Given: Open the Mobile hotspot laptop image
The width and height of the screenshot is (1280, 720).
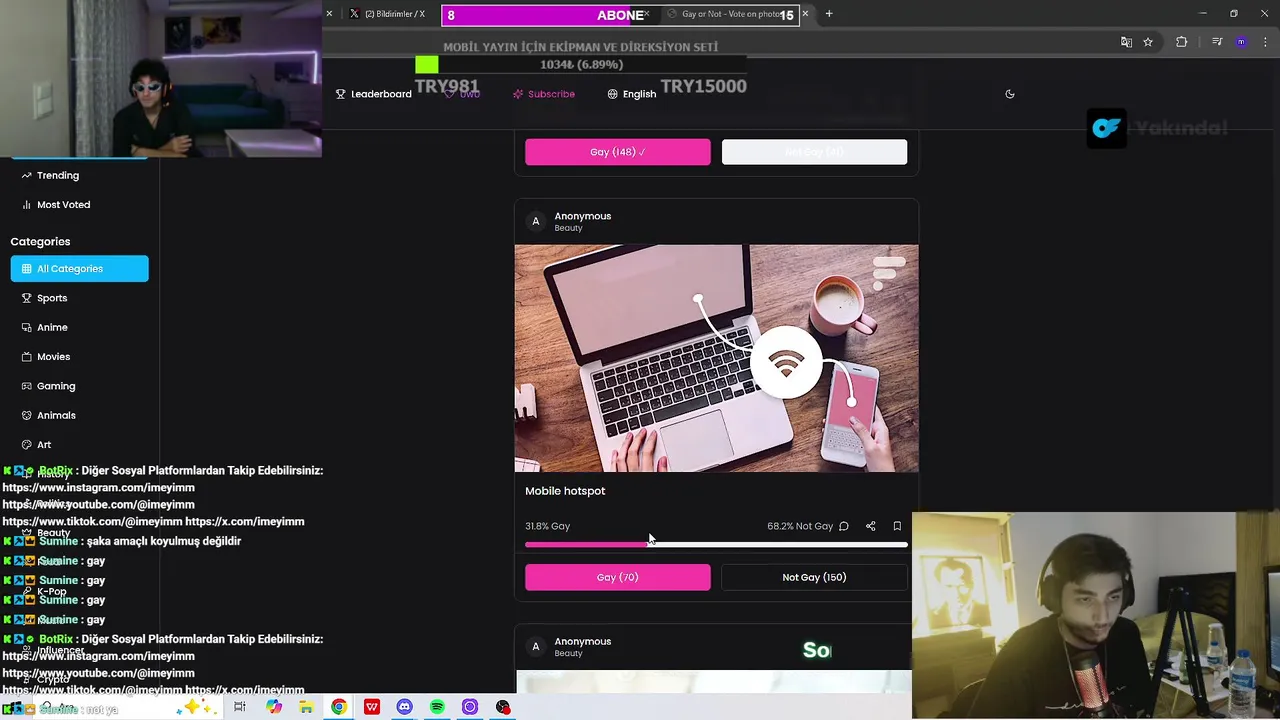Looking at the screenshot, I should click(716, 358).
